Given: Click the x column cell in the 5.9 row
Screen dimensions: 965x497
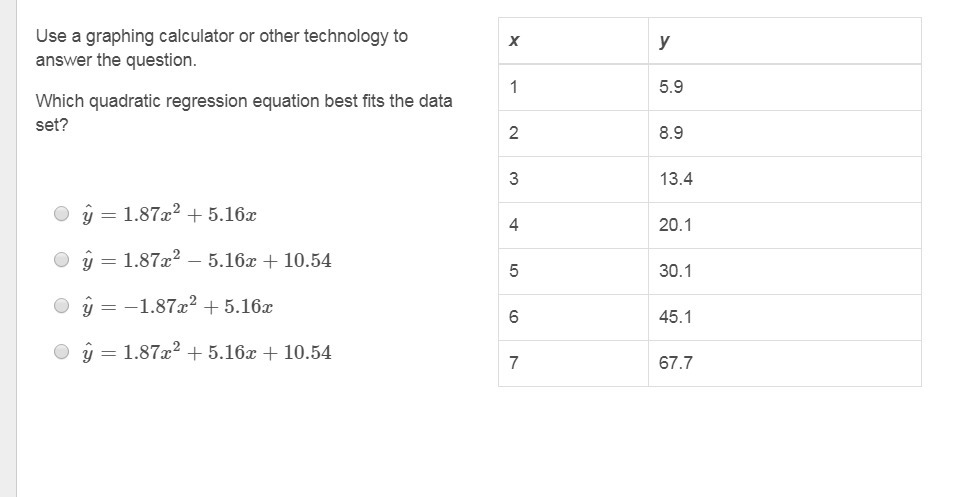Looking at the screenshot, I should (x=514, y=87).
